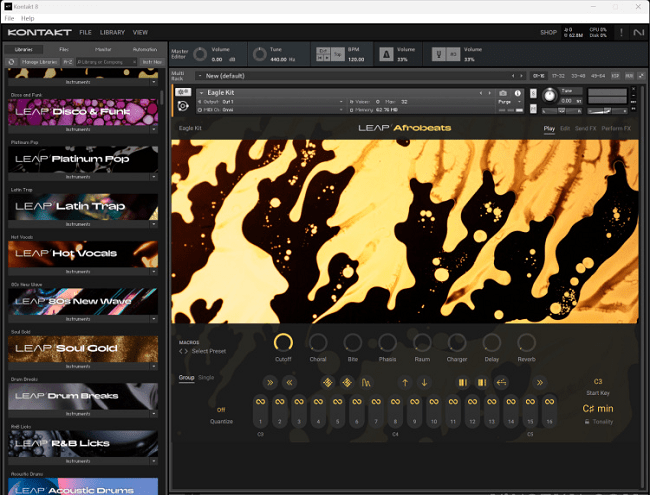Click the wrench icon beside Eagle Kit

click(185, 93)
